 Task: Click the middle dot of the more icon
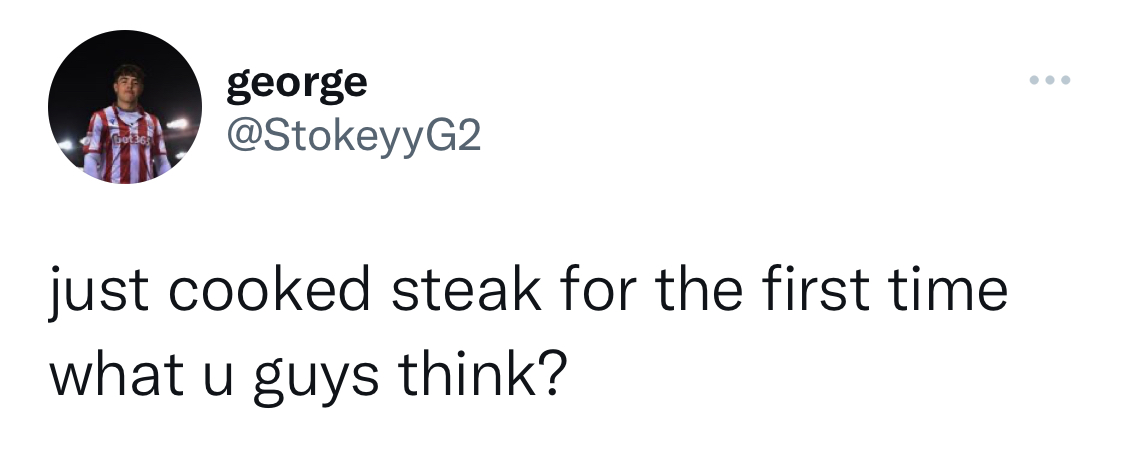click(x=1050, y=80)
